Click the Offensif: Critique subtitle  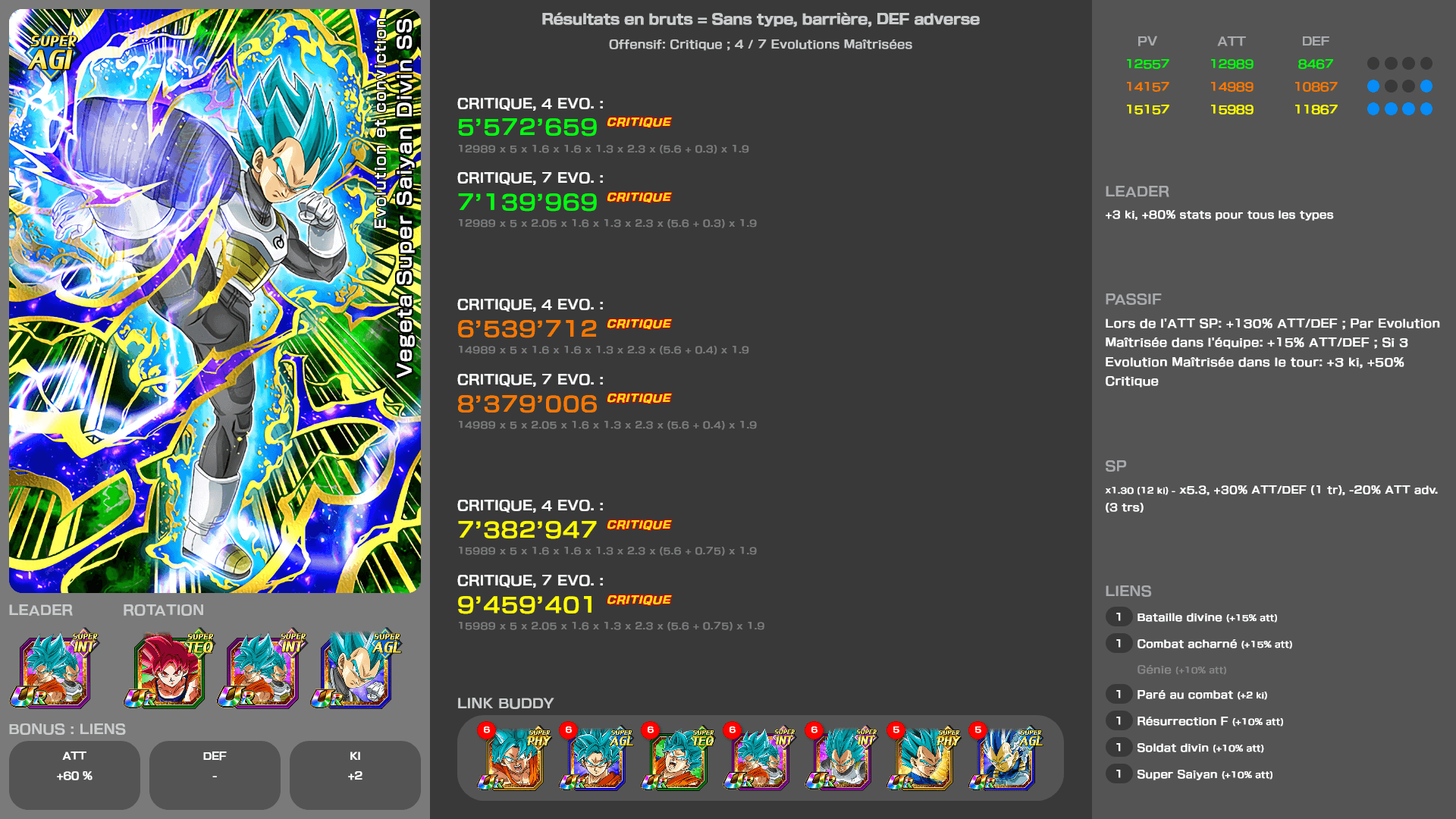pos(760,44)
